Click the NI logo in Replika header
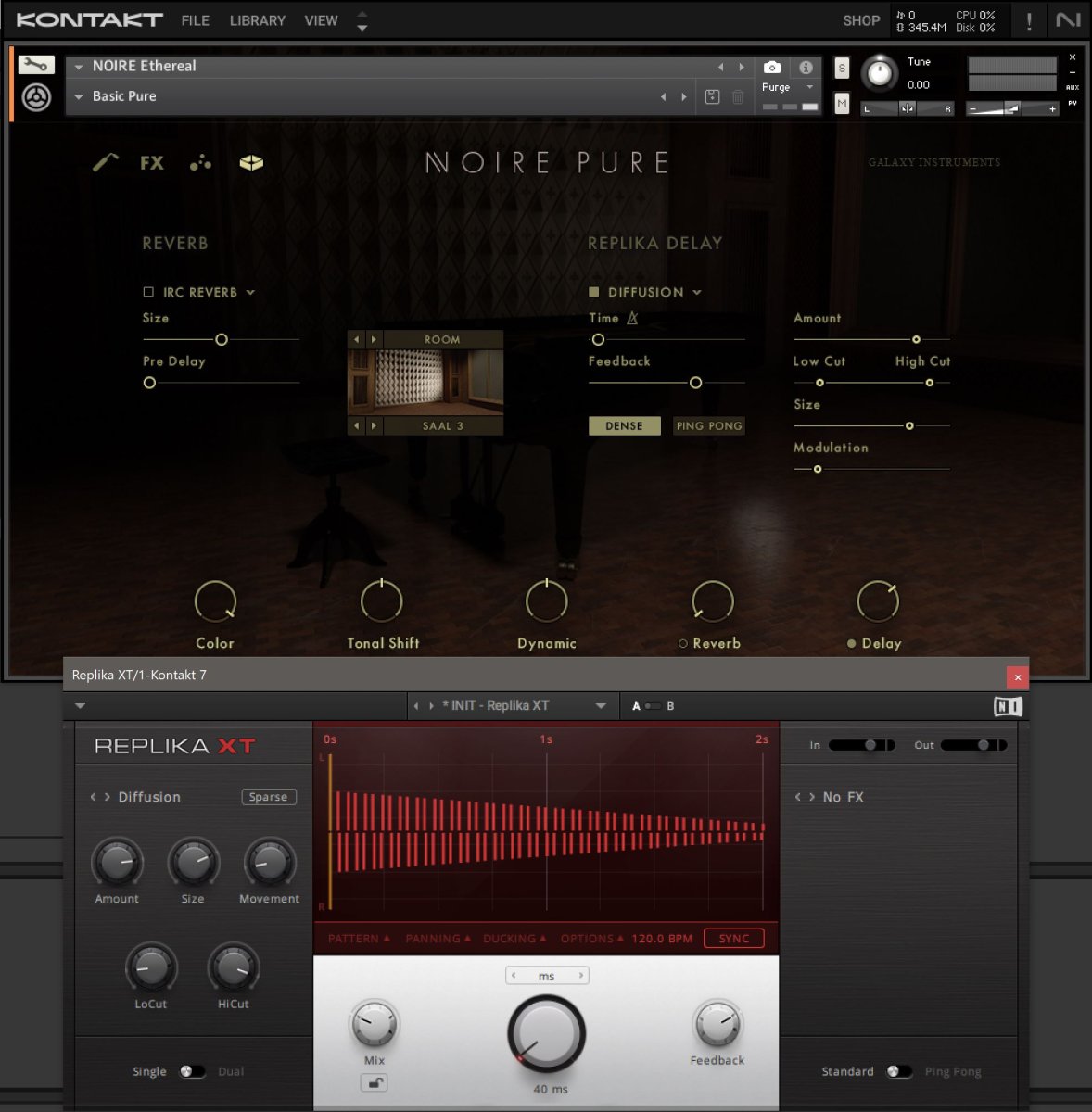 point(1008,706)
